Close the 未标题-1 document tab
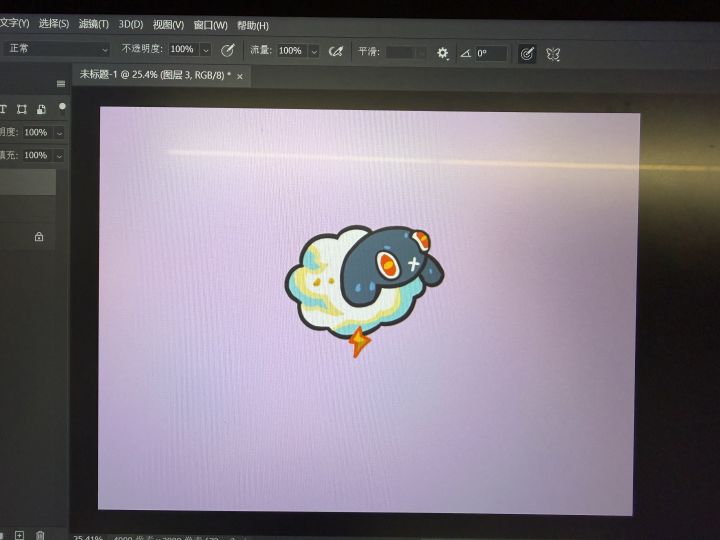The width and height of the screenshot is (720, 540). coord(240,77)
